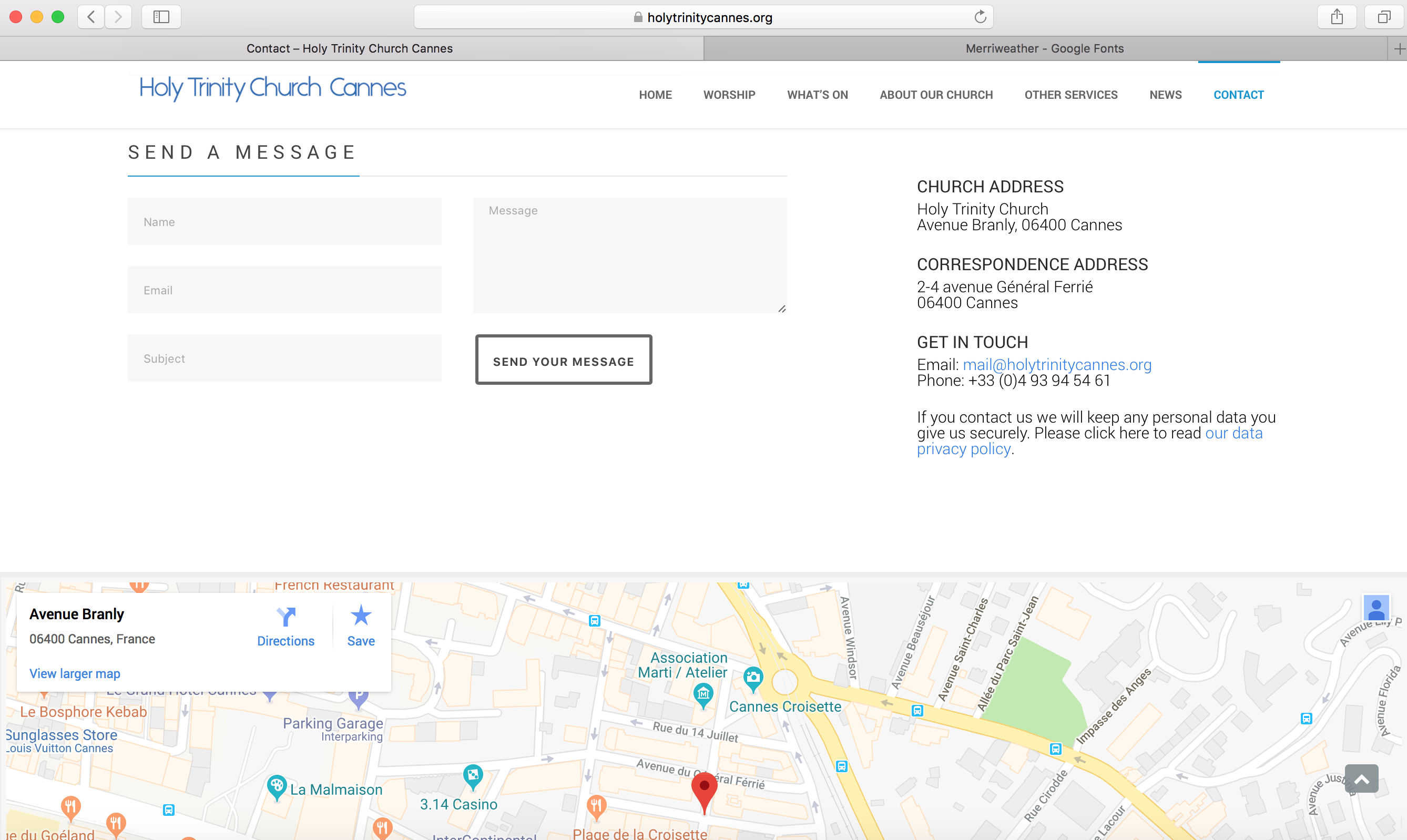Open the Safari share icon

[x=1337, y=17]
